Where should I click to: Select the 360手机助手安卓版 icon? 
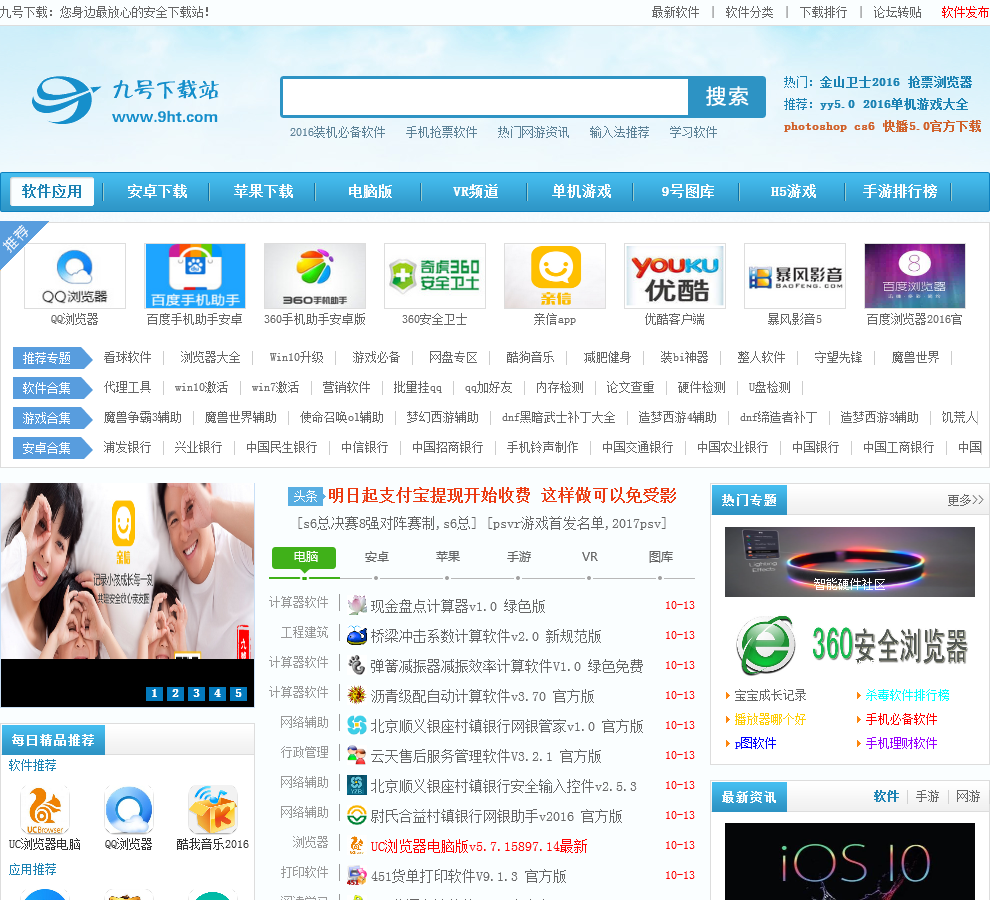click(314, 276)
